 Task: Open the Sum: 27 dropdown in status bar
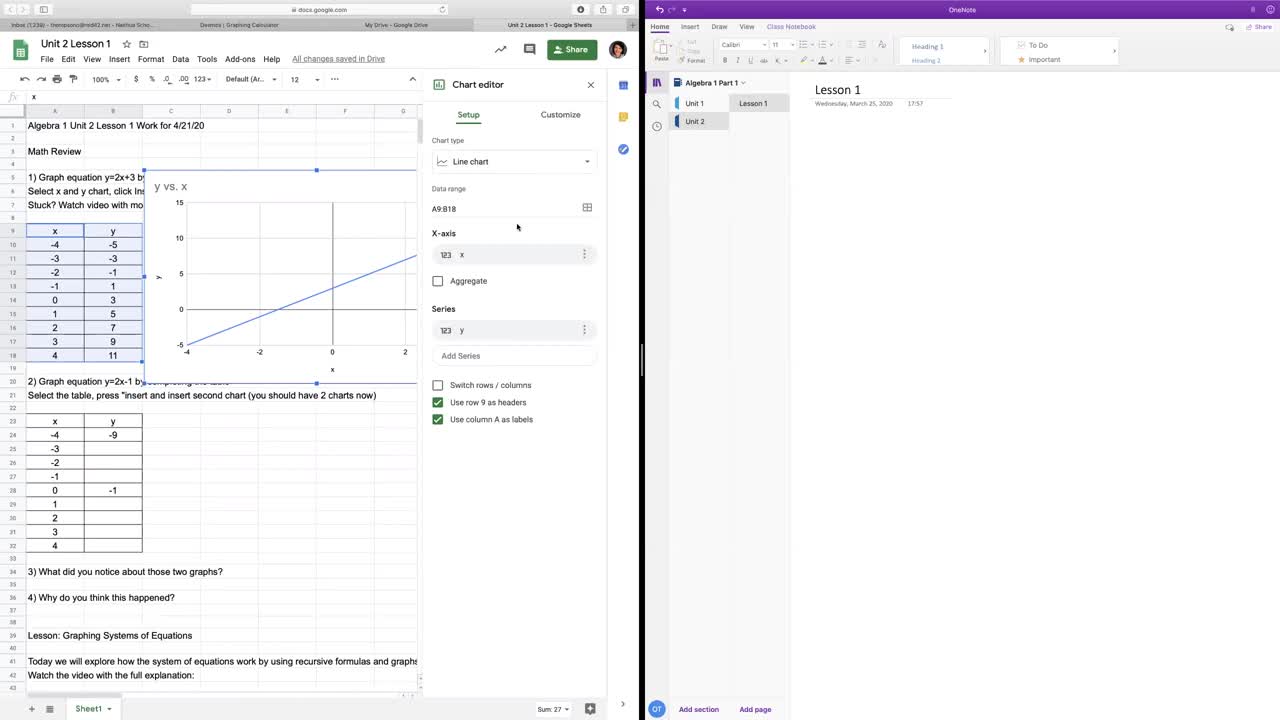(553, 709)
